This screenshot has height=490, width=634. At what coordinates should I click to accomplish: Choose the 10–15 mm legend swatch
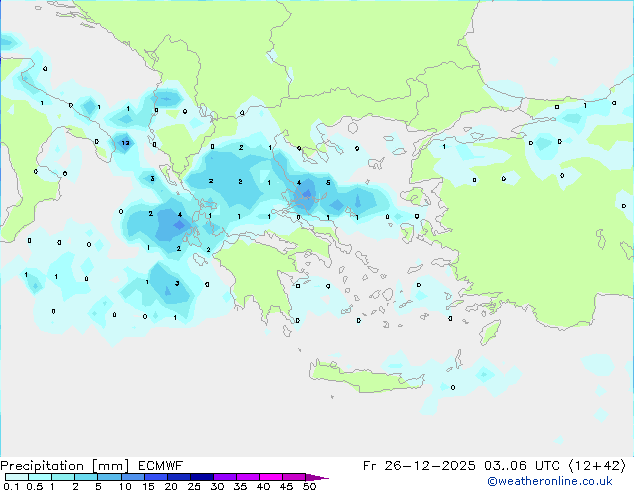pos(133,477)
